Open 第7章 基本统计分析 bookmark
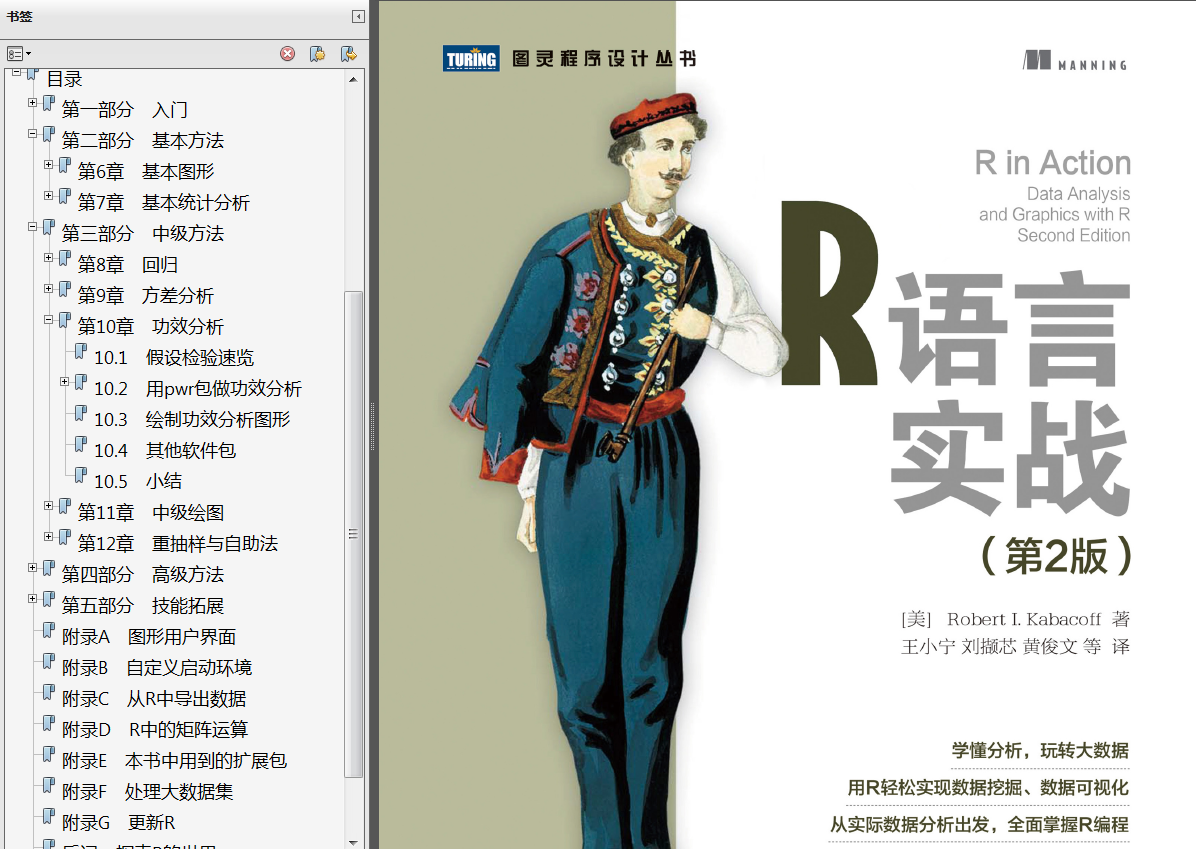Screen dimensions: 1196x849 163,203
